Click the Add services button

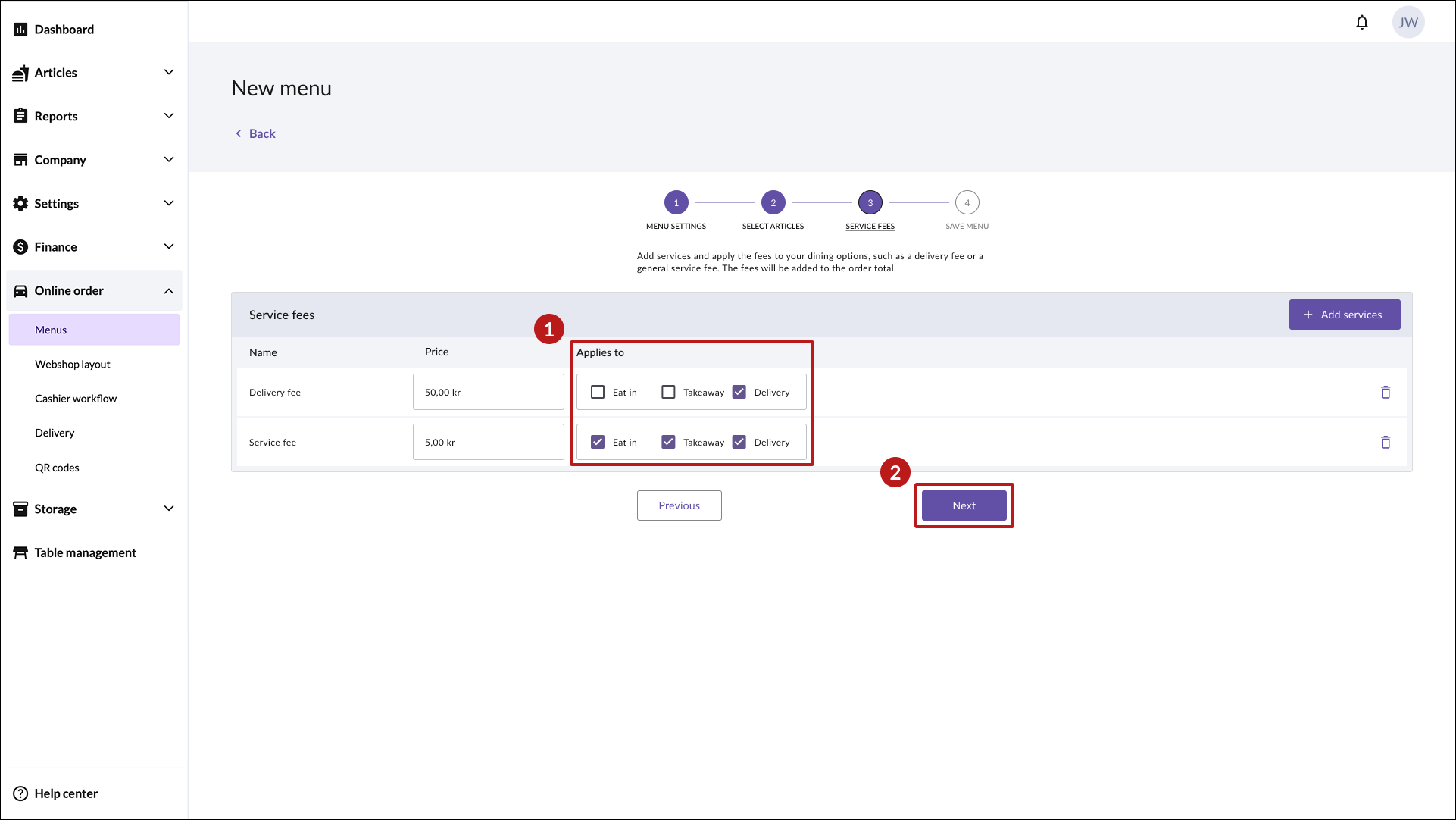(1344, 315)
